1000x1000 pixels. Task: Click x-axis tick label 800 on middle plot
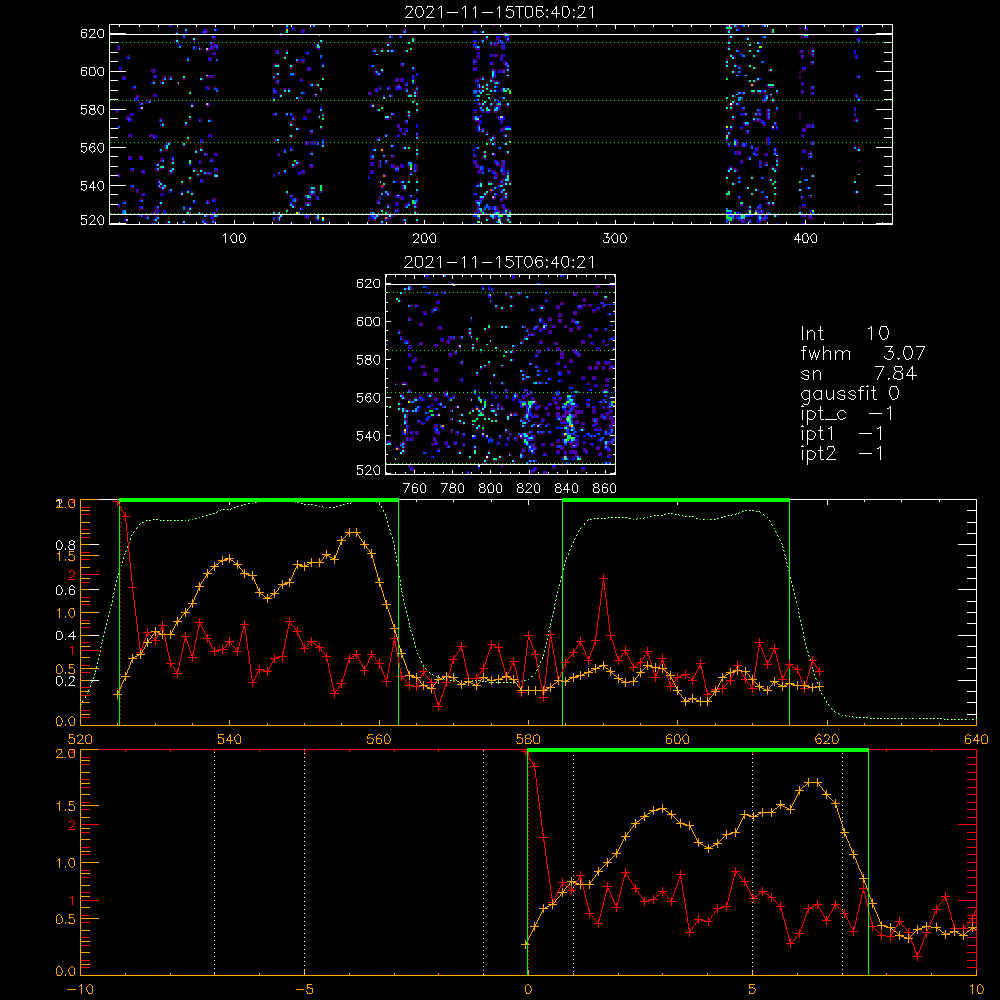[x=490, y=489]
